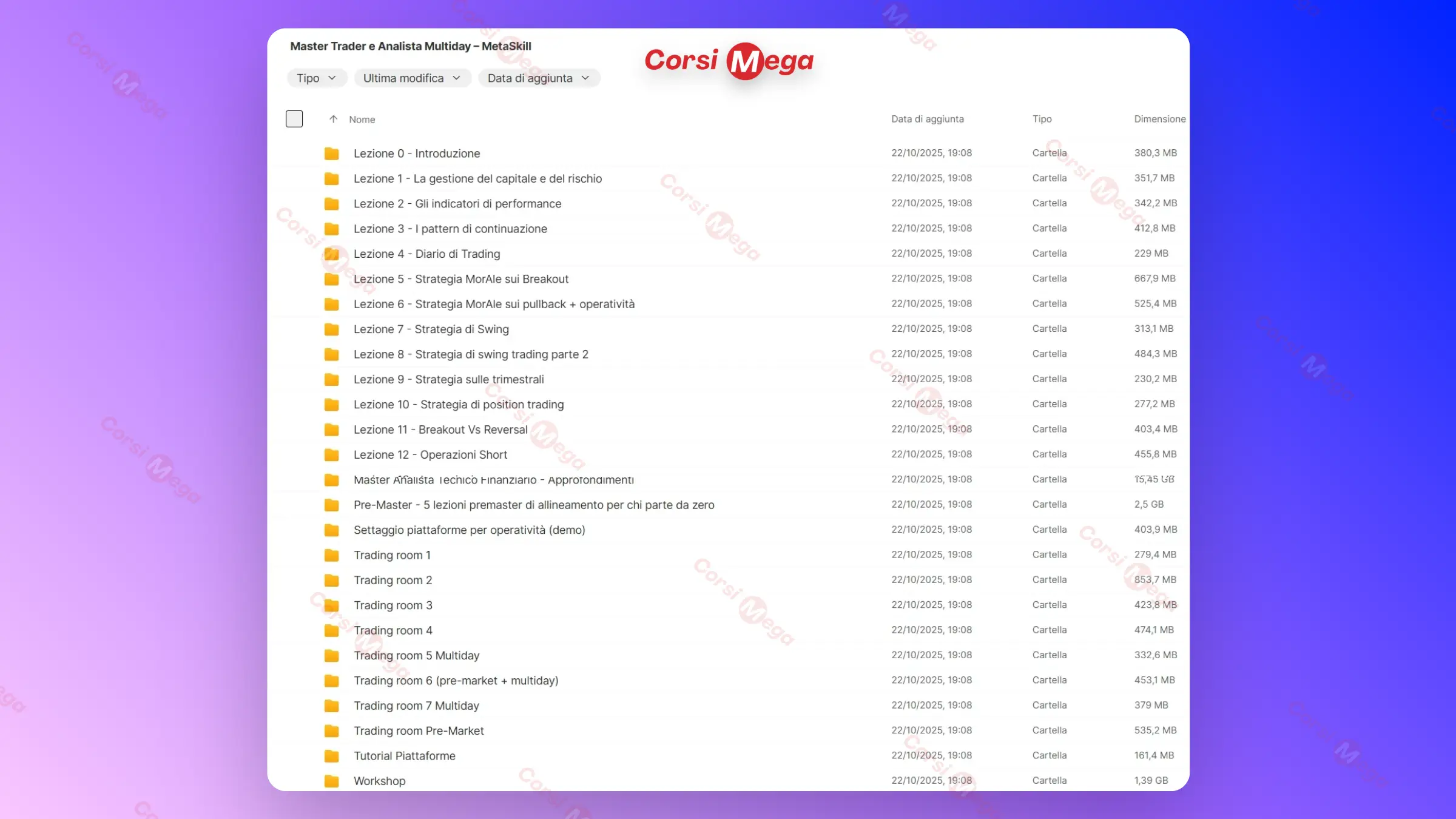1456x819 pixels.
Task: Click the Data di aggiunta column header
Action: click(x=927, y=119)
